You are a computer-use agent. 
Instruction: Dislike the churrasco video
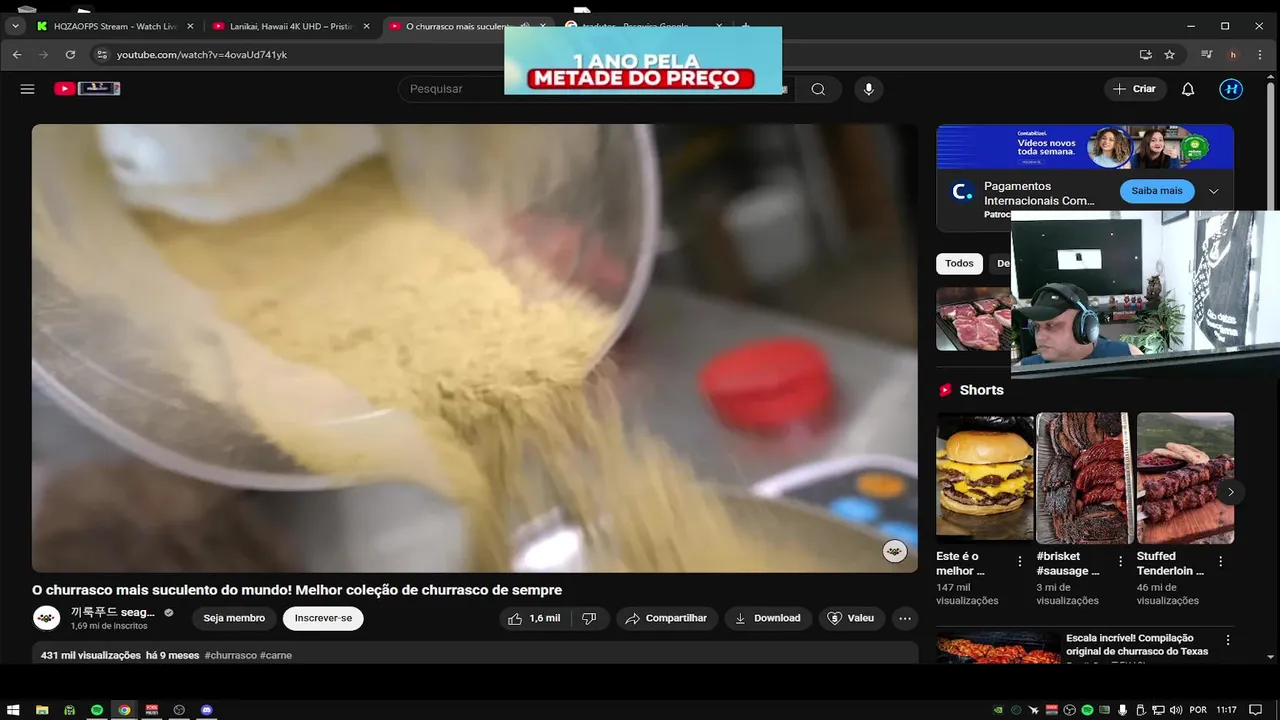pos(589,618)
